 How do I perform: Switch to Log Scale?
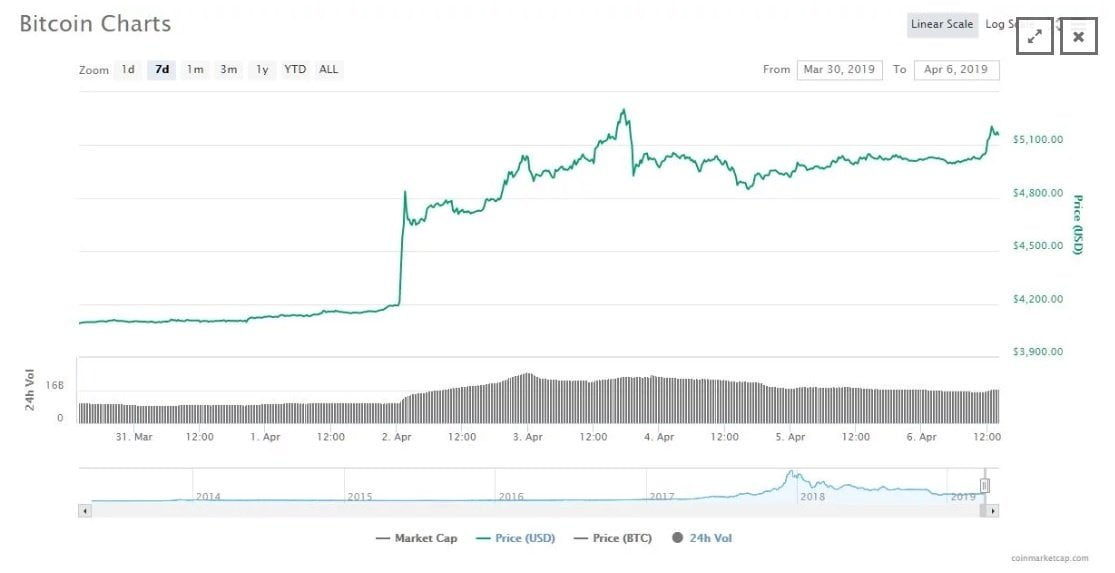(1000, 24)
